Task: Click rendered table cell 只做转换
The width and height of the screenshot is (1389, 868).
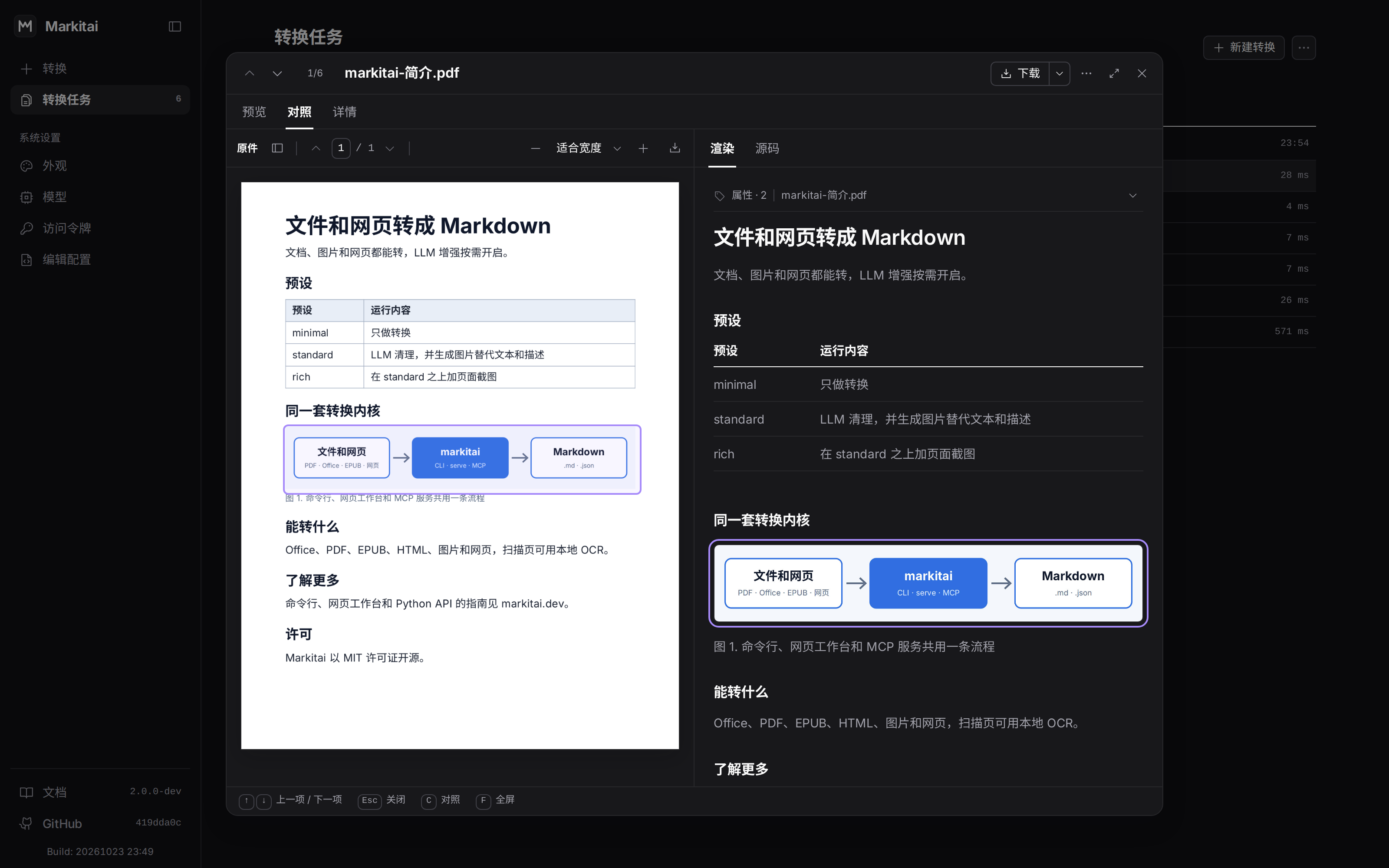Action: click(x=844, y=385)
